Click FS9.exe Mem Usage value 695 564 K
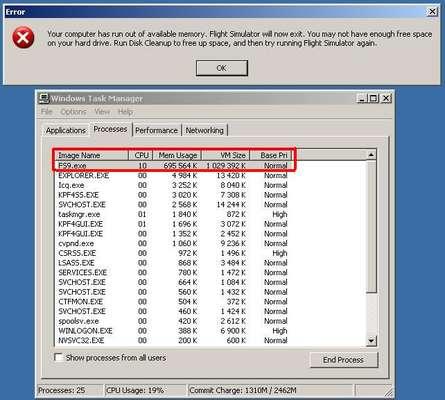 pyautogui.click(x=180, y=166)
